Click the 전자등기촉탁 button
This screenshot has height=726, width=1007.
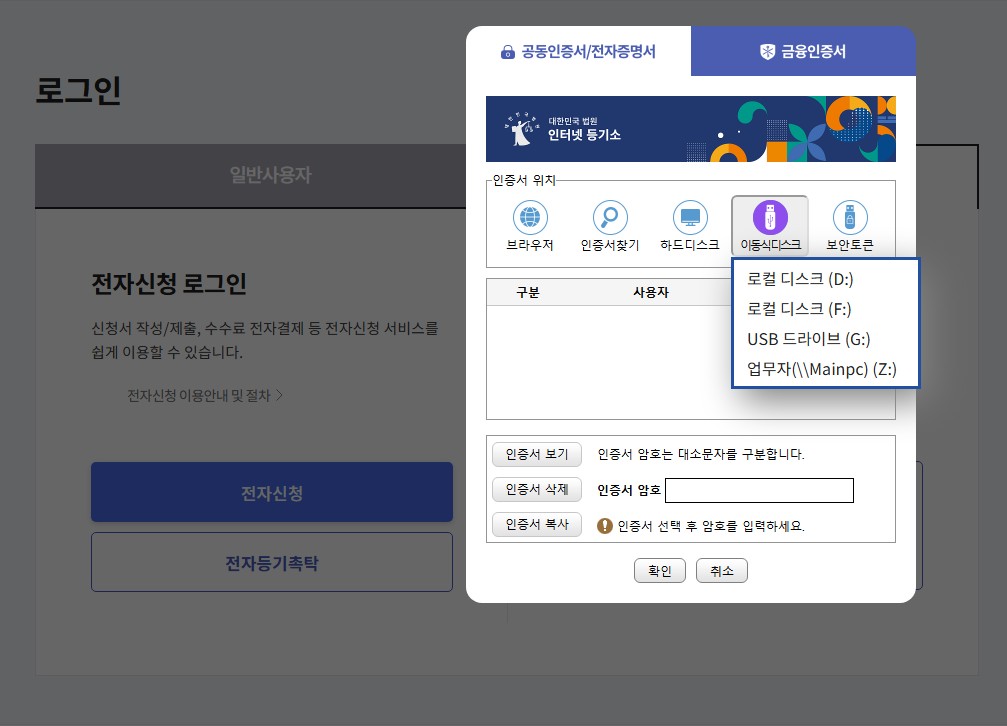tap(272, 562)
